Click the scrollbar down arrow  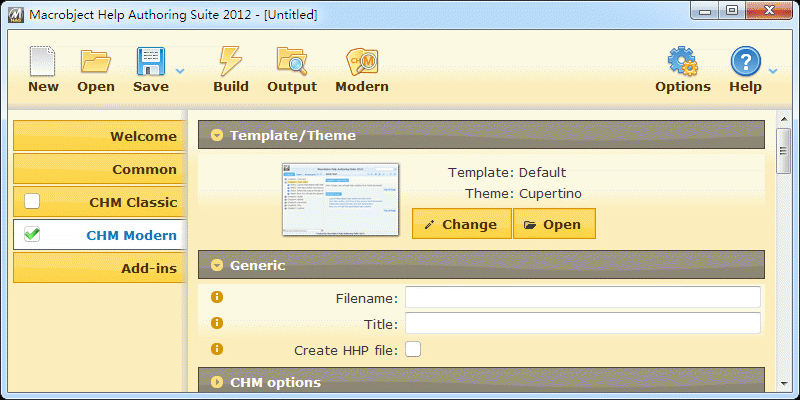[783, 384]
